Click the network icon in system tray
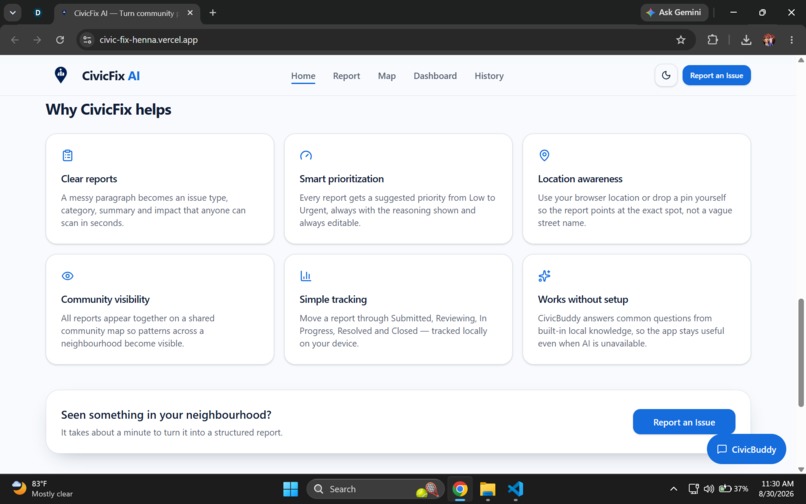The height and width of the screenshot is (504, 806). click(x=693, y=489)
